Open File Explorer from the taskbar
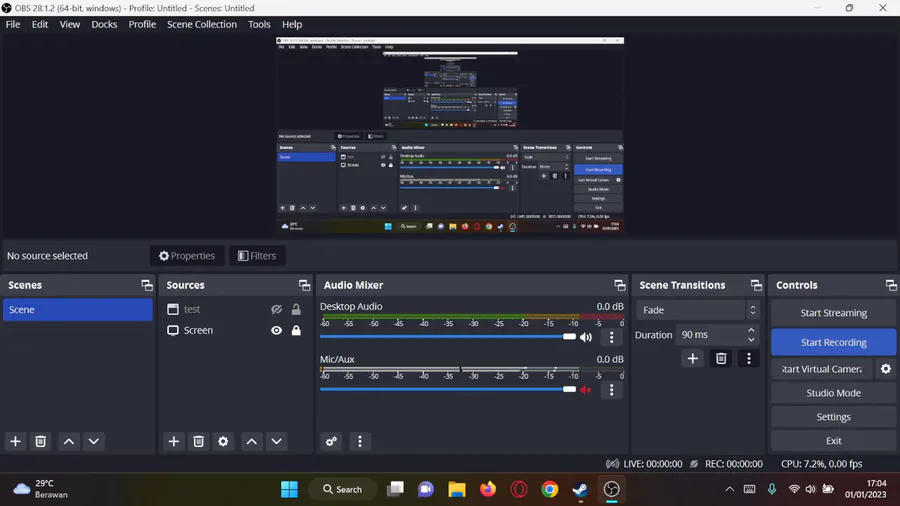 coord(457,489)
